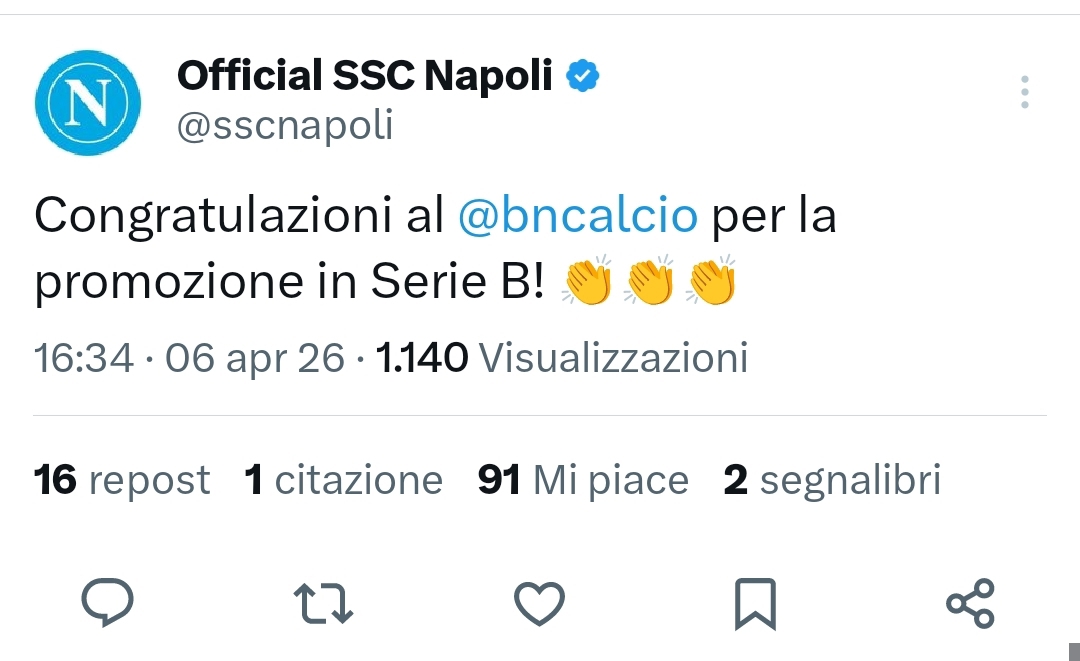View the 1 citazione quotes
Image resolution: width=1080 pixels, height=661 pixels.
click(x=343, y=480)
